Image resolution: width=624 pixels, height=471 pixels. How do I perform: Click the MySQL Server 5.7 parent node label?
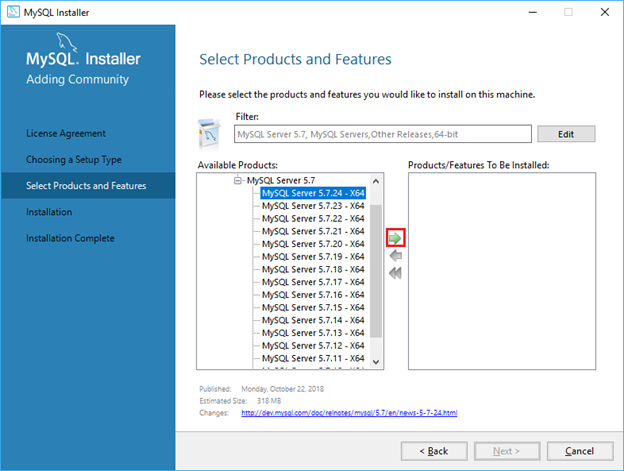[x=281, y=181]
